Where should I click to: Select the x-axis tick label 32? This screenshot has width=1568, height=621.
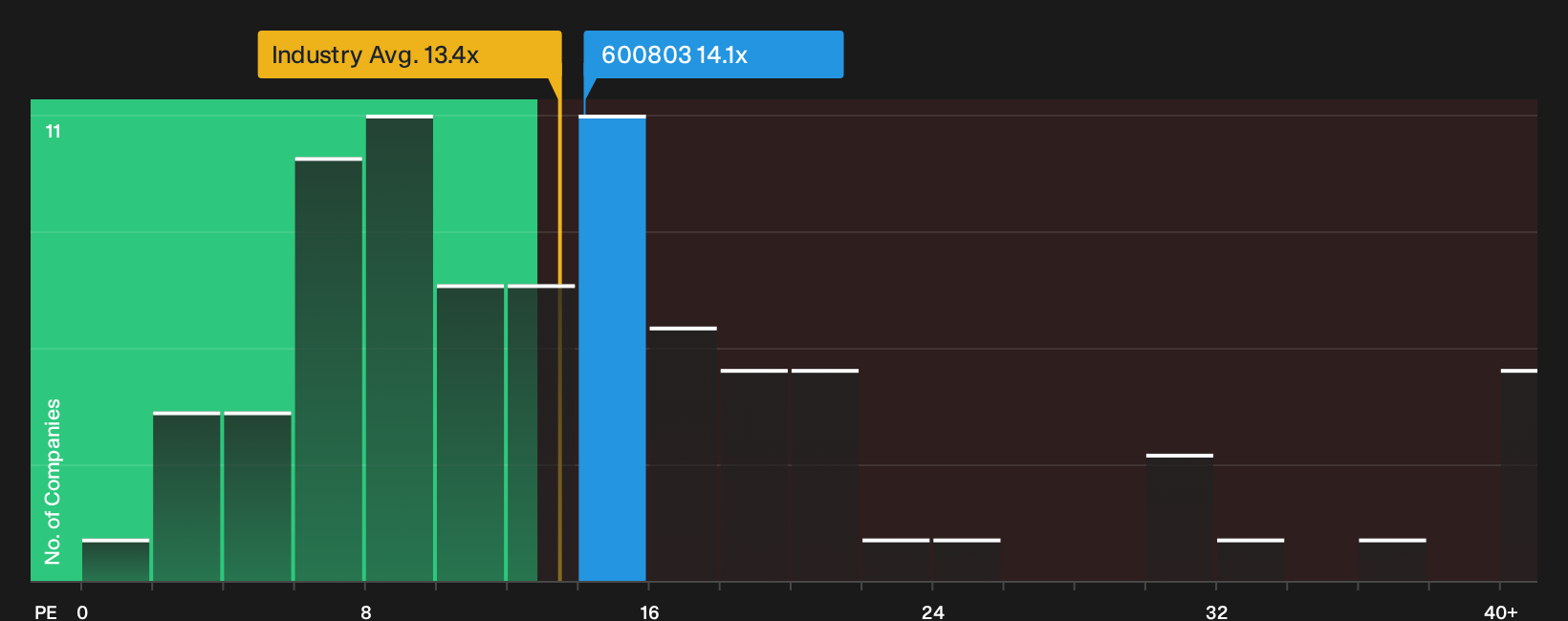[1216, 612]
